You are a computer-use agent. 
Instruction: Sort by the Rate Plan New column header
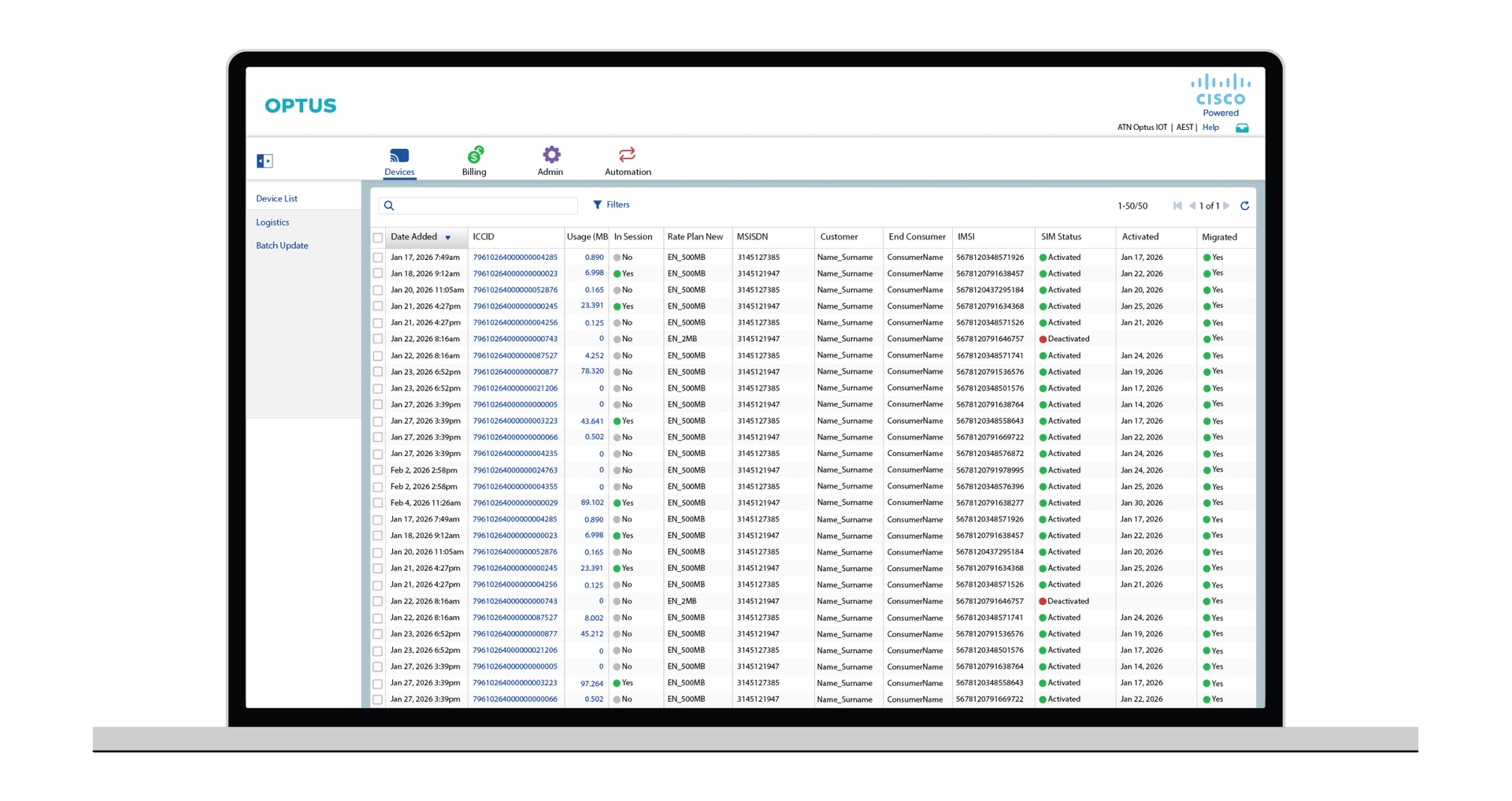click(695, 237)
